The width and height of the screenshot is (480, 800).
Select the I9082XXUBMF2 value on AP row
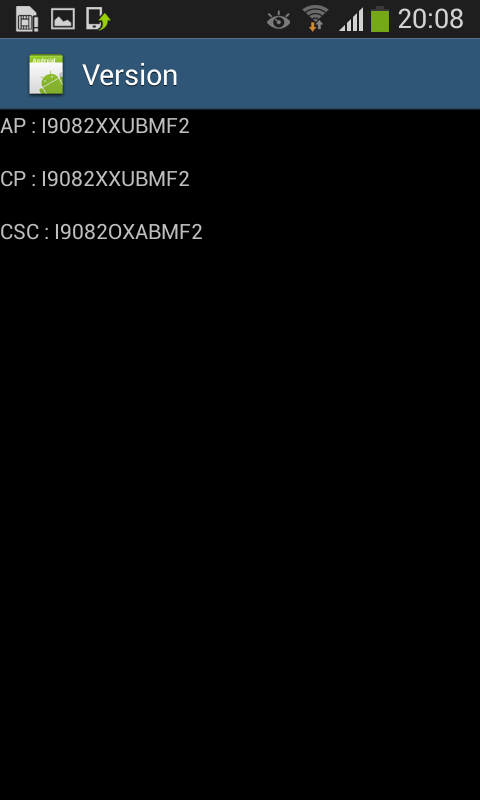115,126
